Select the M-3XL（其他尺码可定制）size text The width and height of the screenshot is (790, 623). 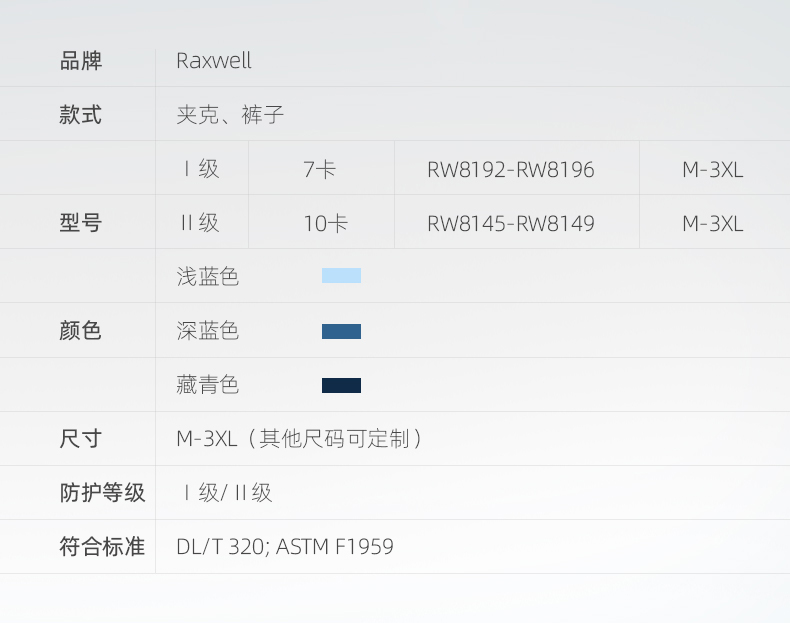point(300,439)
